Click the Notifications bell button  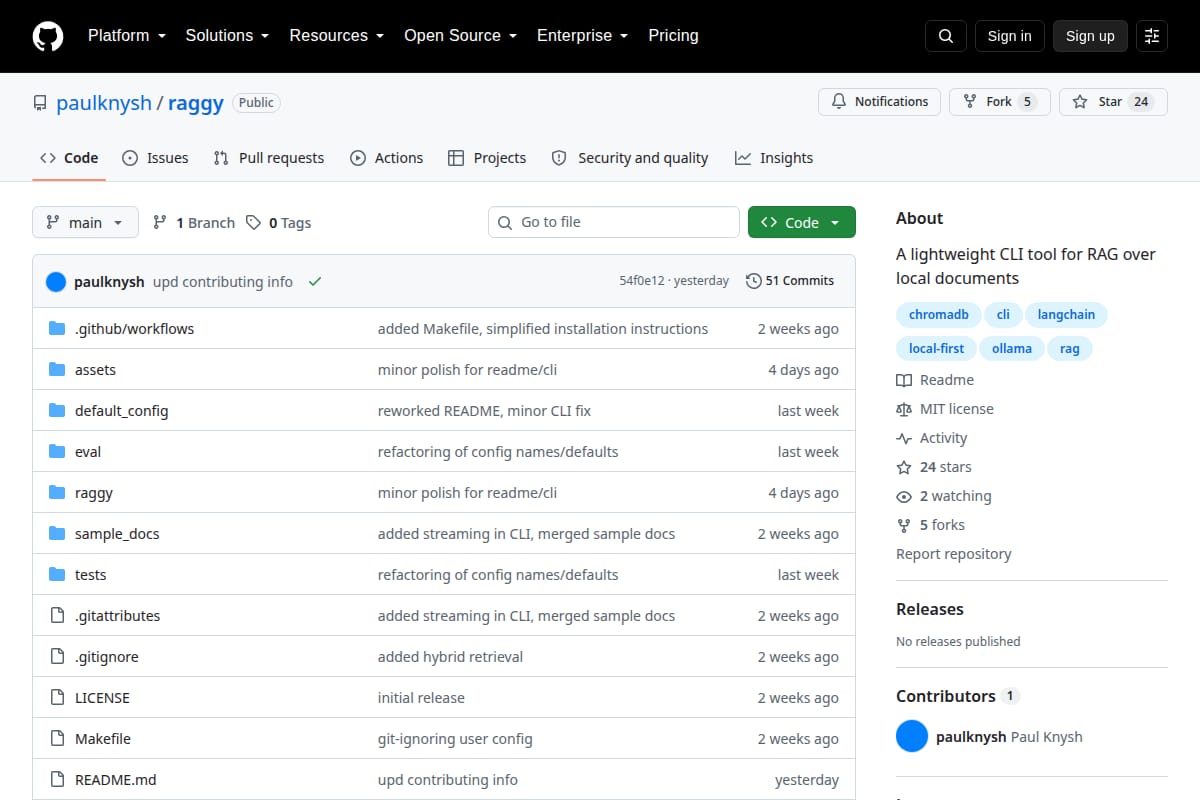(x=880, y=102)
